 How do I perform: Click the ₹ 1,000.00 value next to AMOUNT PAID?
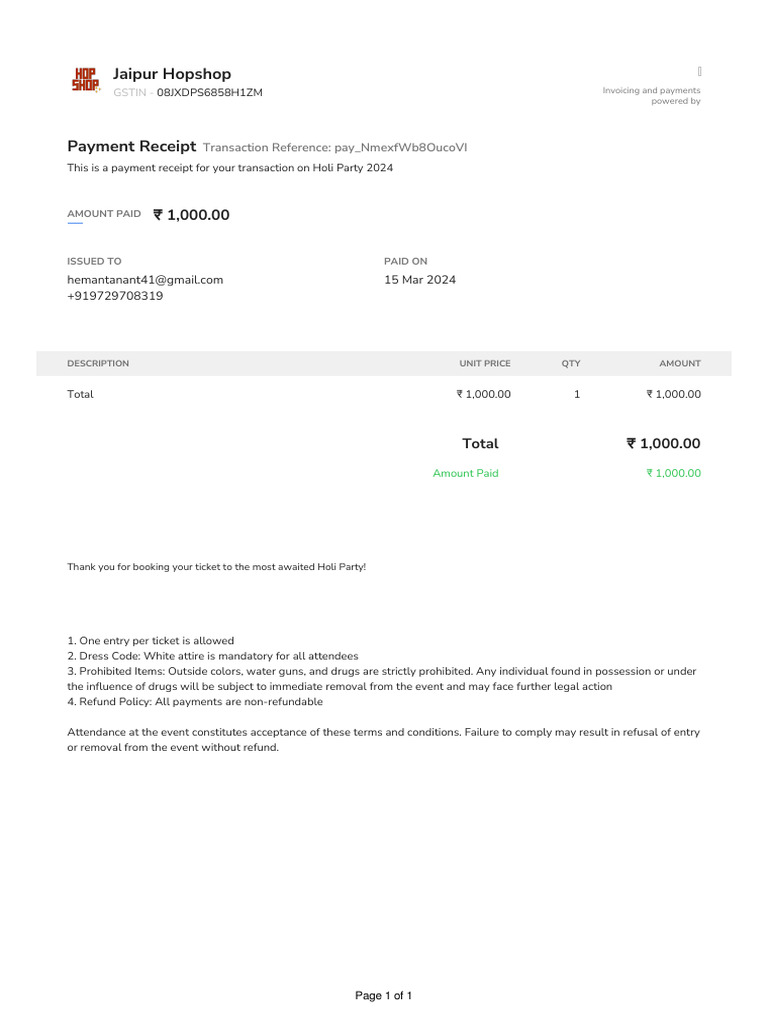pyautogui.click(x=191, y=215)
